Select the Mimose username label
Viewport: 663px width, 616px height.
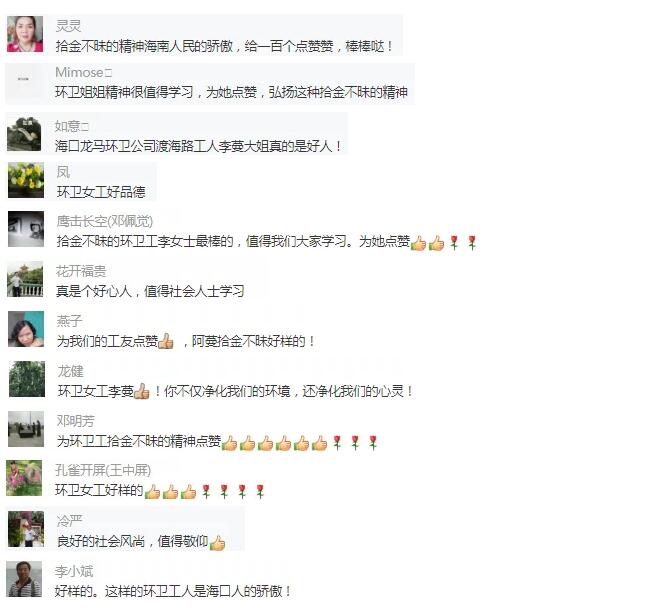[83, 72]
